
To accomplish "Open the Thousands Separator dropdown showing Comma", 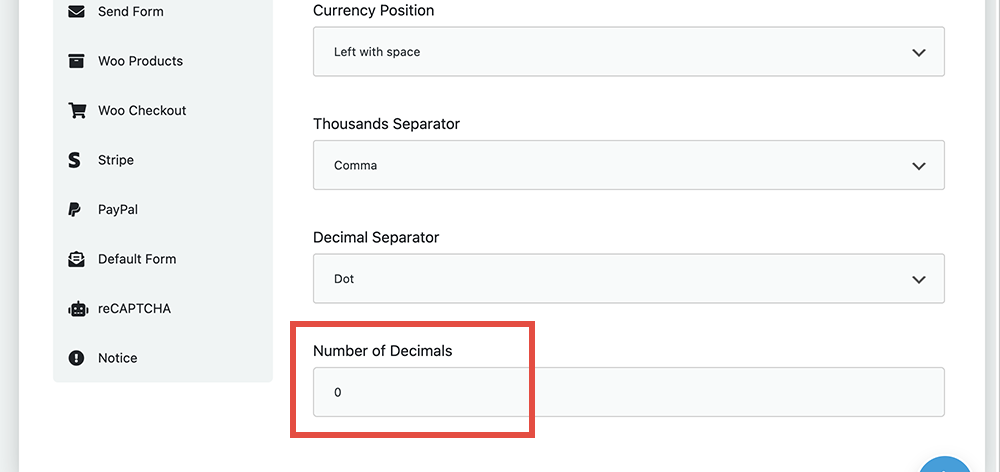I will point(628,165).
